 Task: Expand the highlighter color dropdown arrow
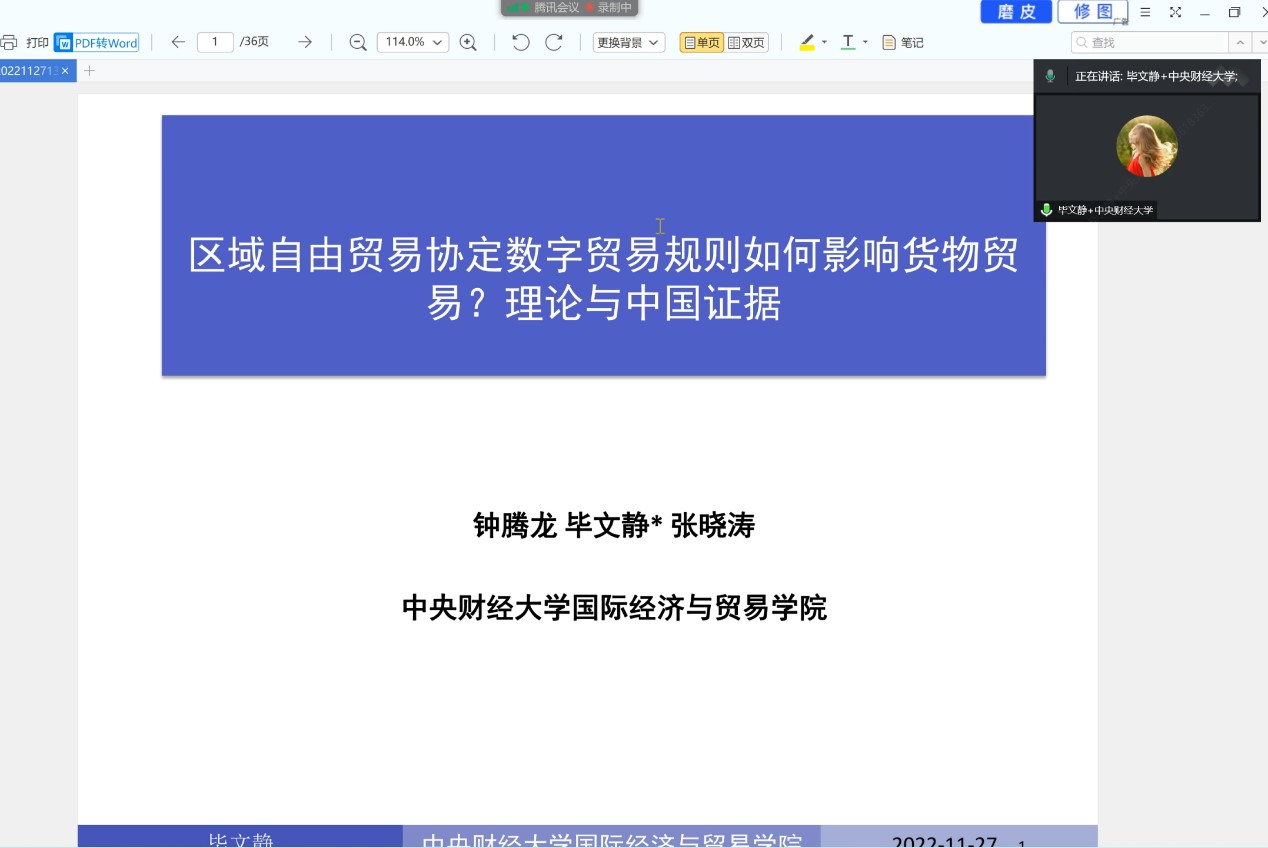(x=825, y=42)
